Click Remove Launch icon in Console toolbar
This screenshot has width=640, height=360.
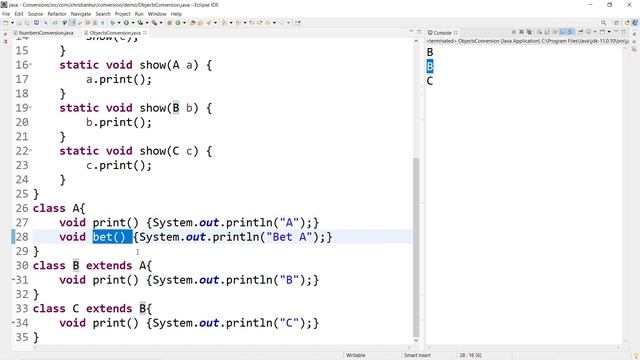point(522,32)
